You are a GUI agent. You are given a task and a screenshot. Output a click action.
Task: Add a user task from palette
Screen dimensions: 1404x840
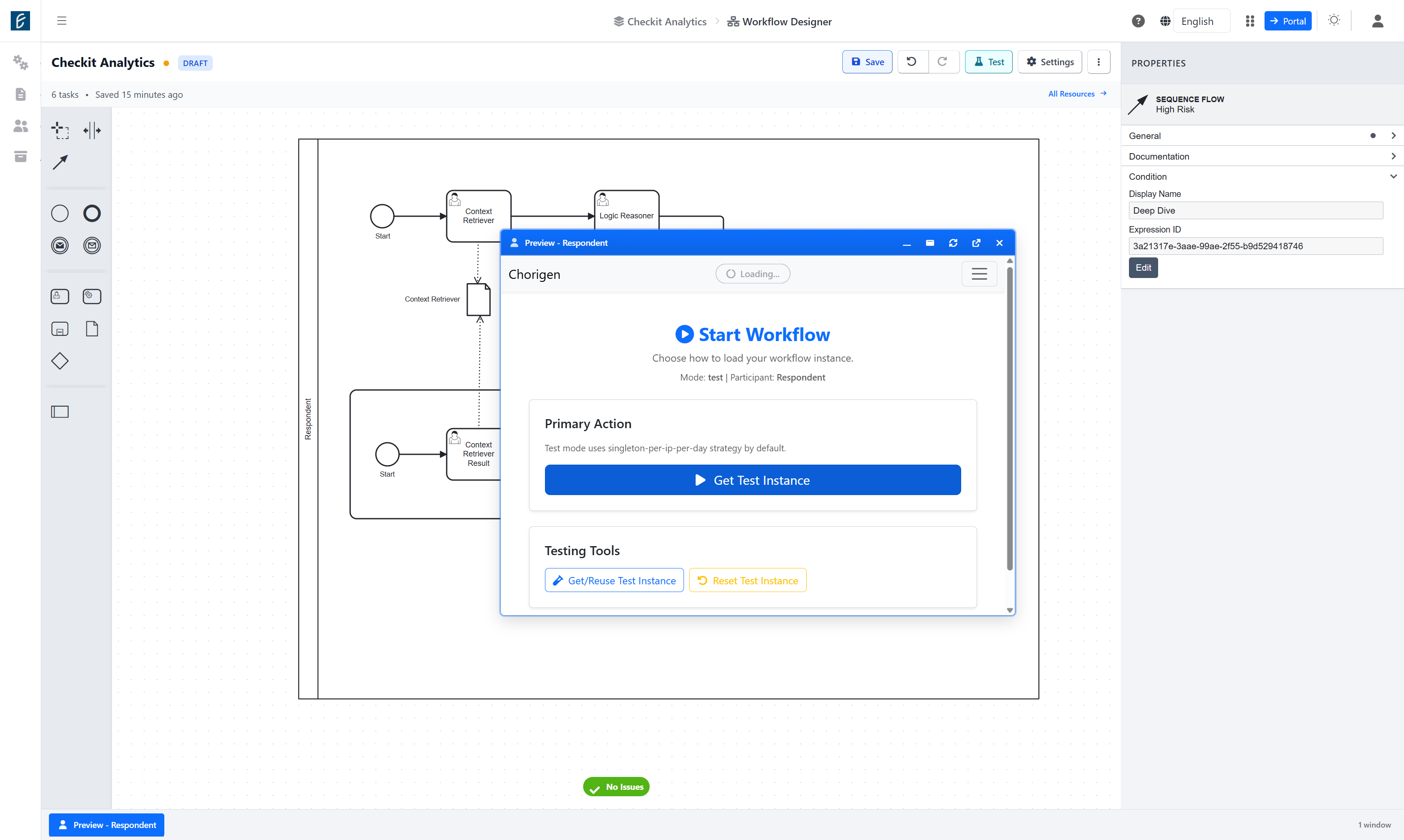pyautogui.click(x=60, y=296)
